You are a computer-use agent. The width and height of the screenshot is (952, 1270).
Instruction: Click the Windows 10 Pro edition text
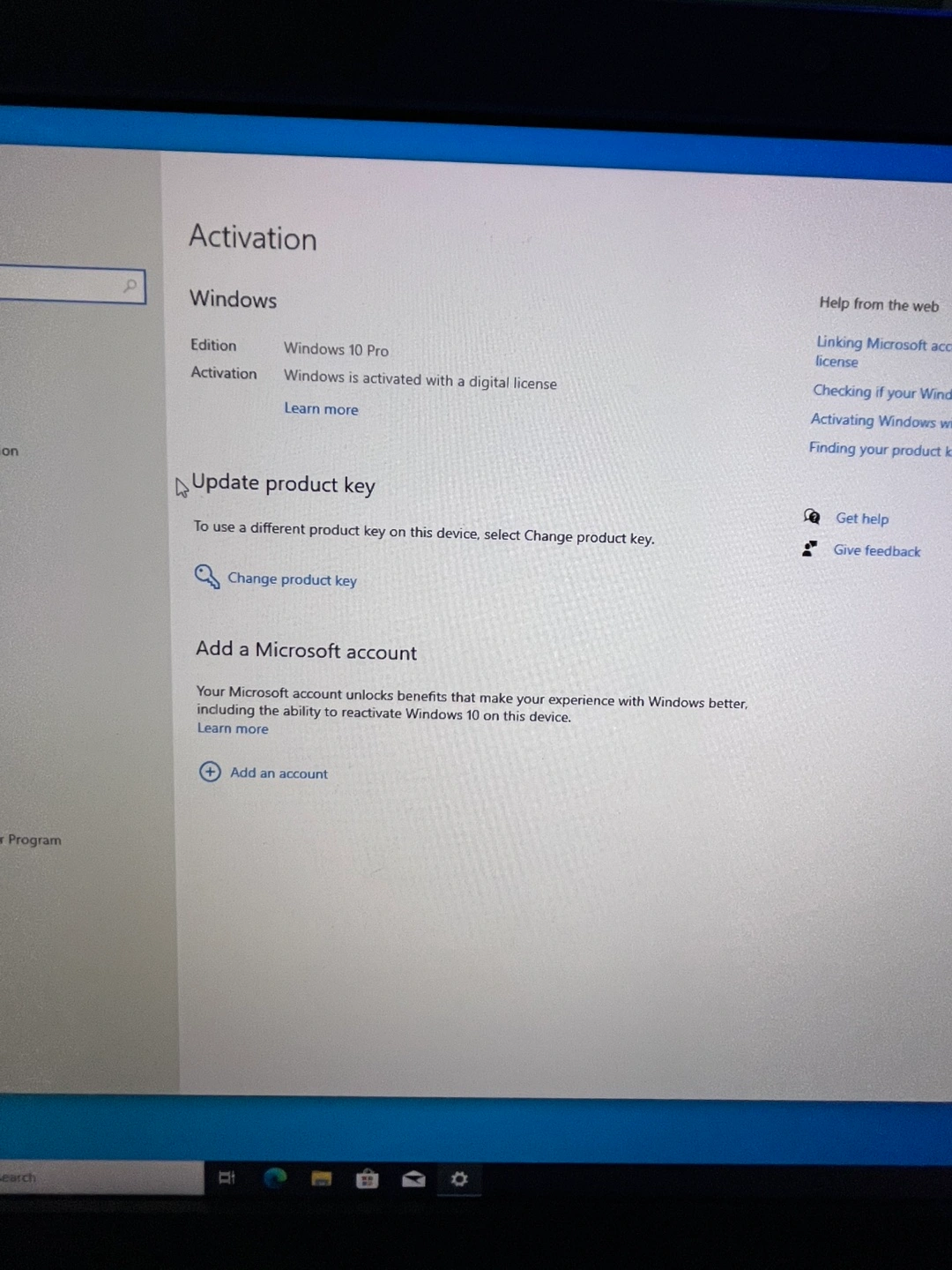point(336,349)
